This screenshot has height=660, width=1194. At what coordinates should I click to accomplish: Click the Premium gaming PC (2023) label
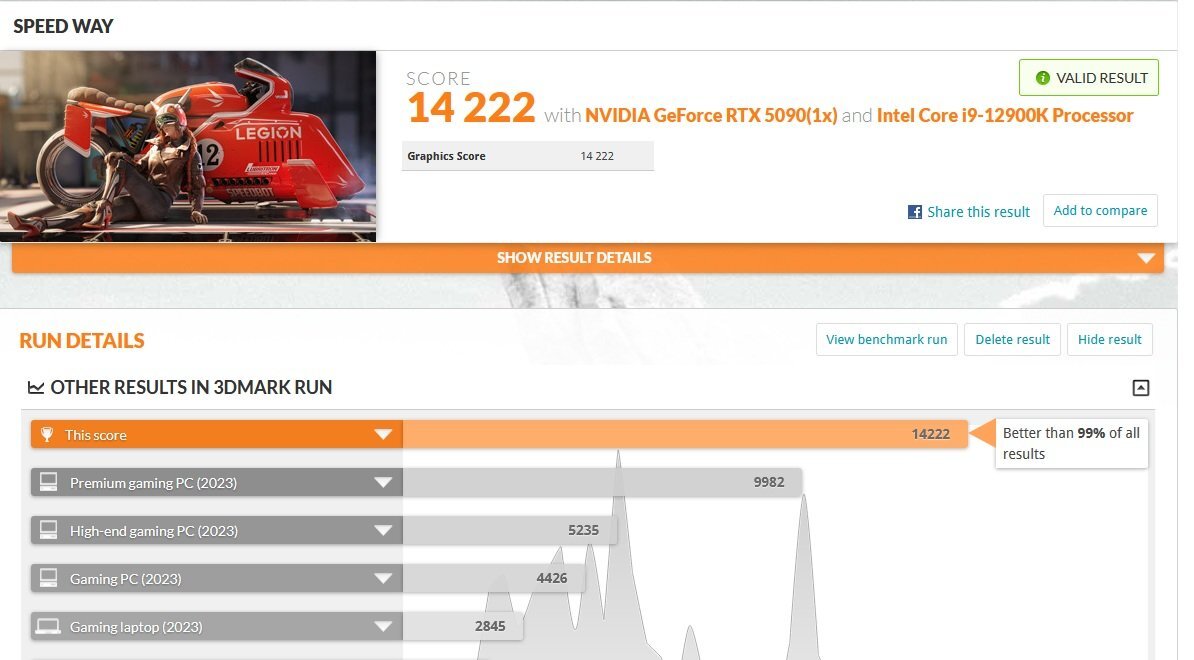point(153,483)
